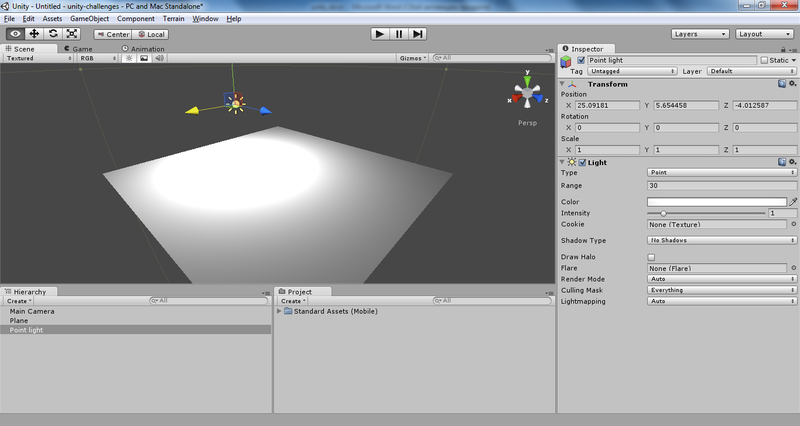800x426 pixels.
Task: Collapse the Transform component foldout
Action: pos(562,84)
